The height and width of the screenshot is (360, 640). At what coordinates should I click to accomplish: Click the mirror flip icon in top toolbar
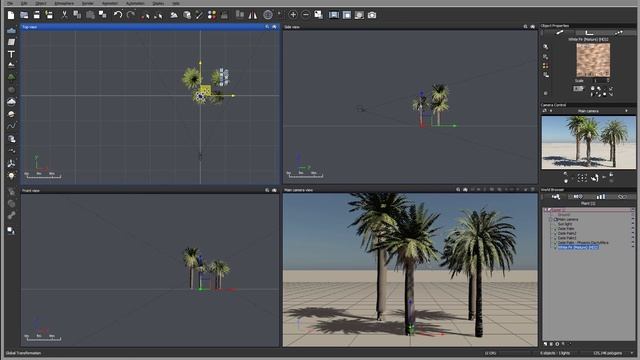click(x=253, y=15)
